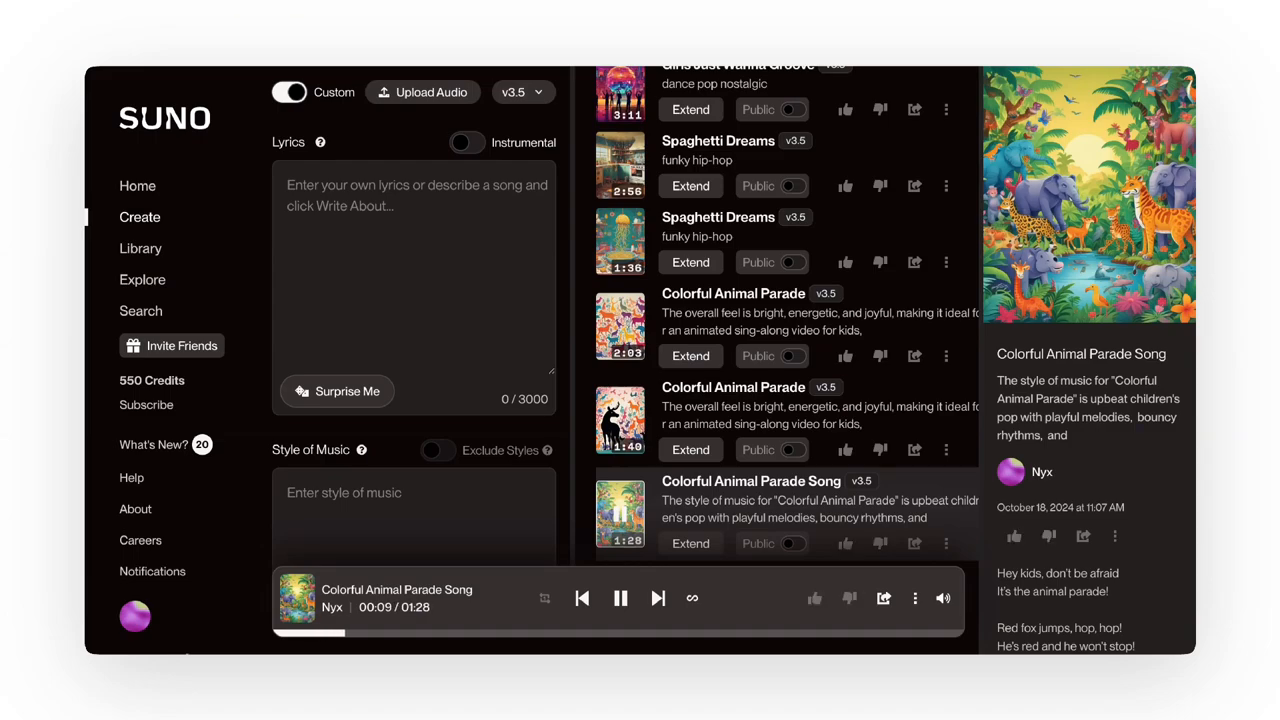Screen dimensions: 1280x720
Task: Share the 3:11 dance pop nostalgic song
Action: 914,110
